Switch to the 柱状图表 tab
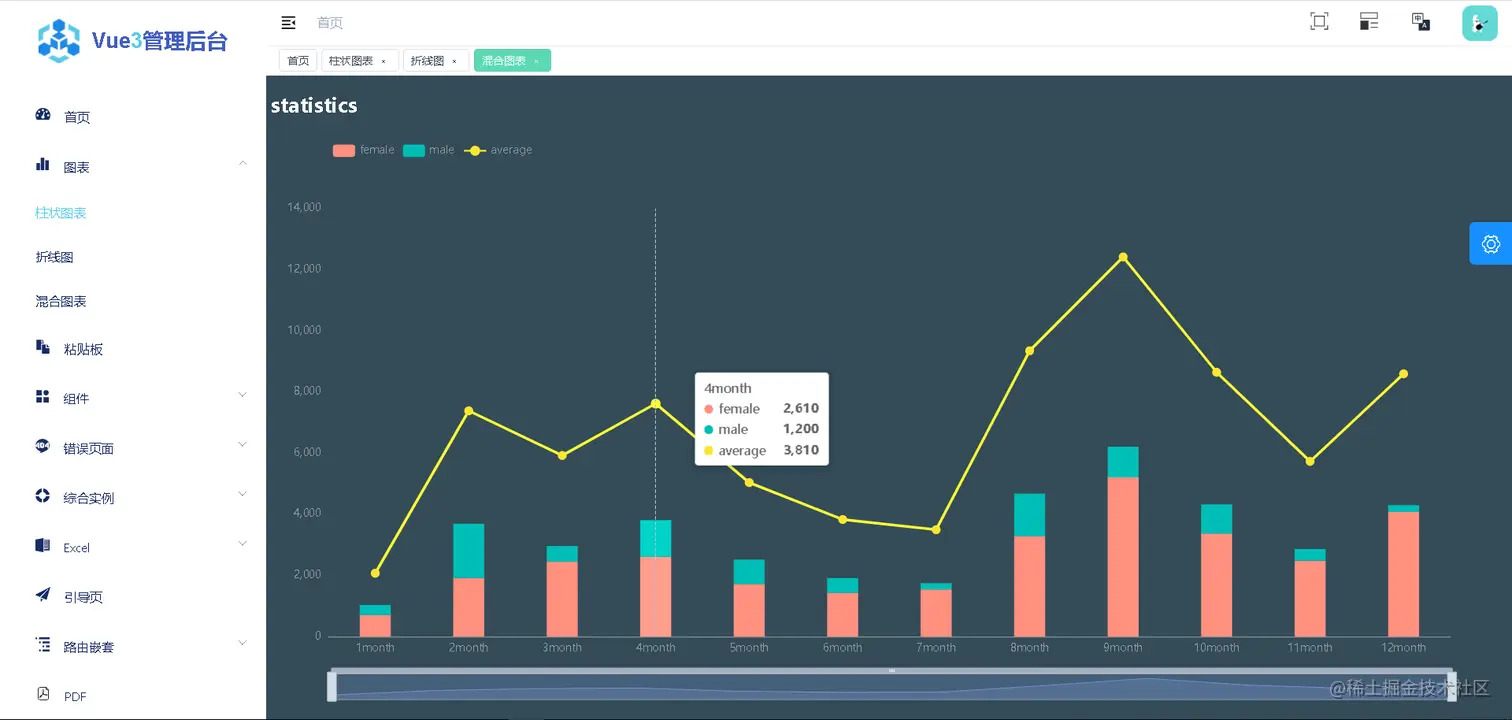The image size is (1512, 720). [351, 61]
